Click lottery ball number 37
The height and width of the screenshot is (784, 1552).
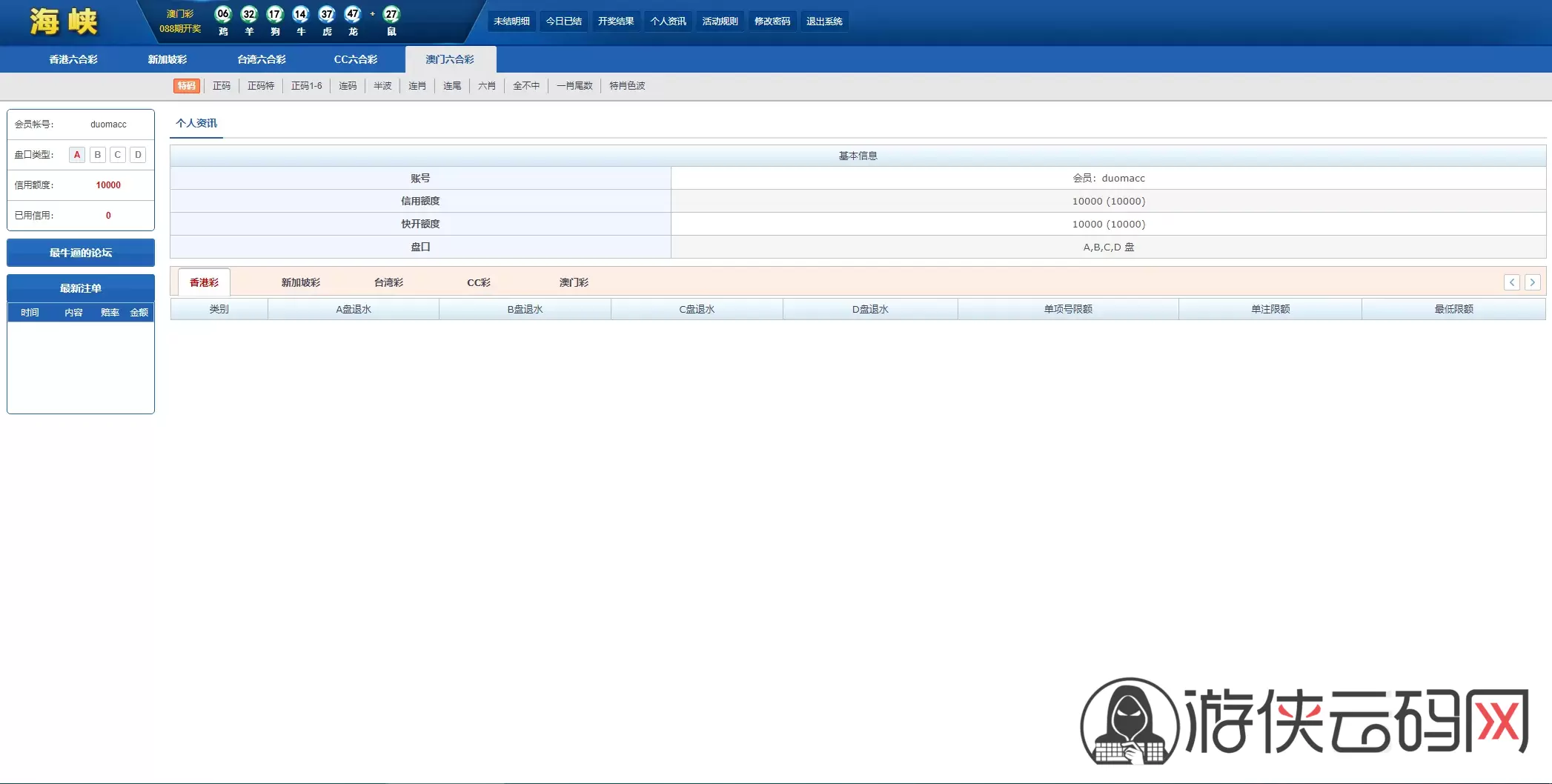pyautogui.click(x=327, y=14)
